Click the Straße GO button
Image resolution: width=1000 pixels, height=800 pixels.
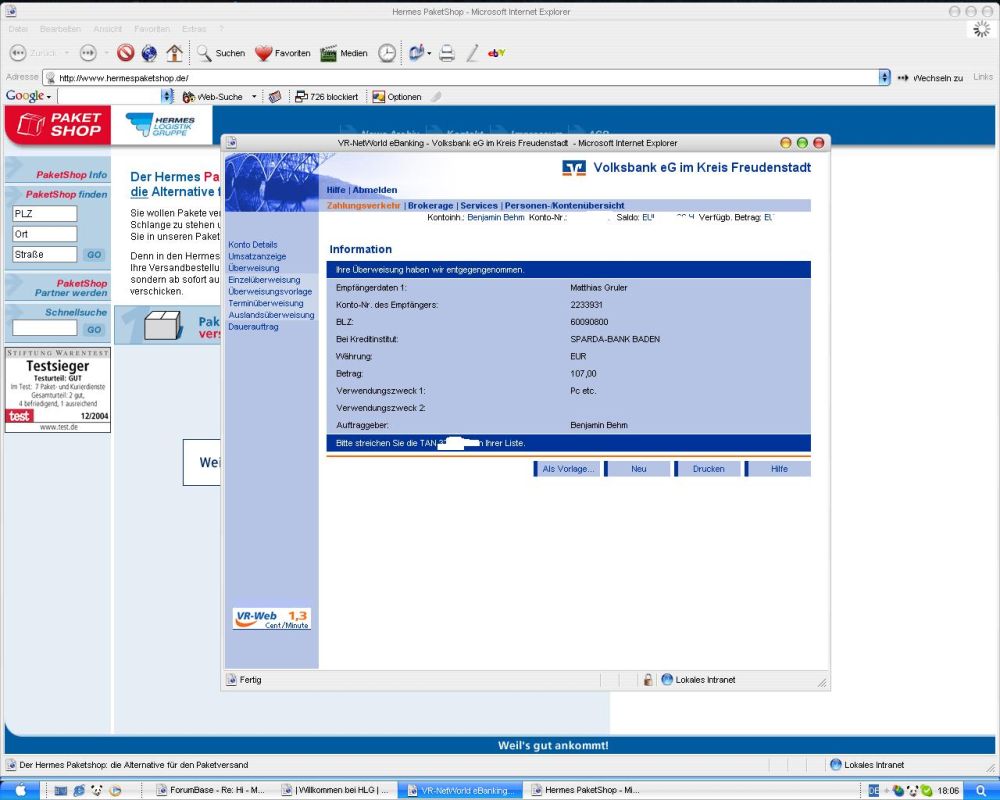tap(94, 255)
